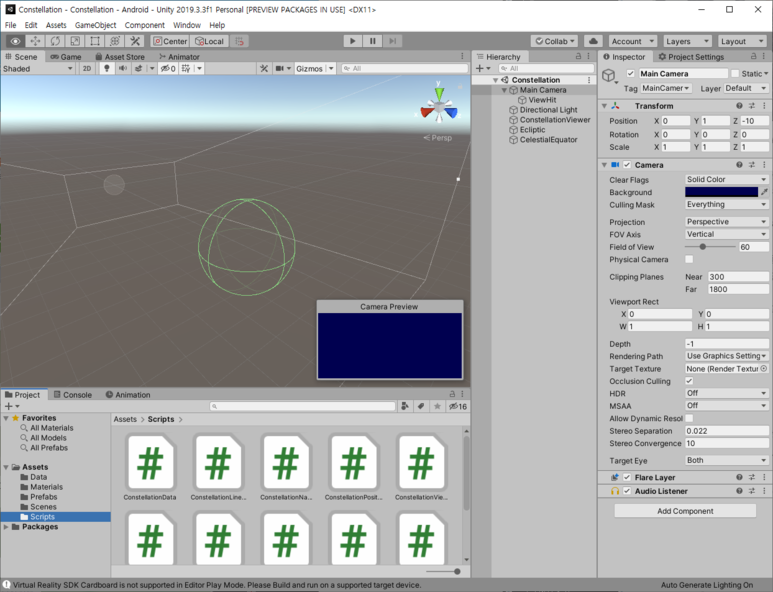The height and width of the screenshot is (592, 773).
Task: Enable Physical Camera checkbox
Action: (689, 259)
